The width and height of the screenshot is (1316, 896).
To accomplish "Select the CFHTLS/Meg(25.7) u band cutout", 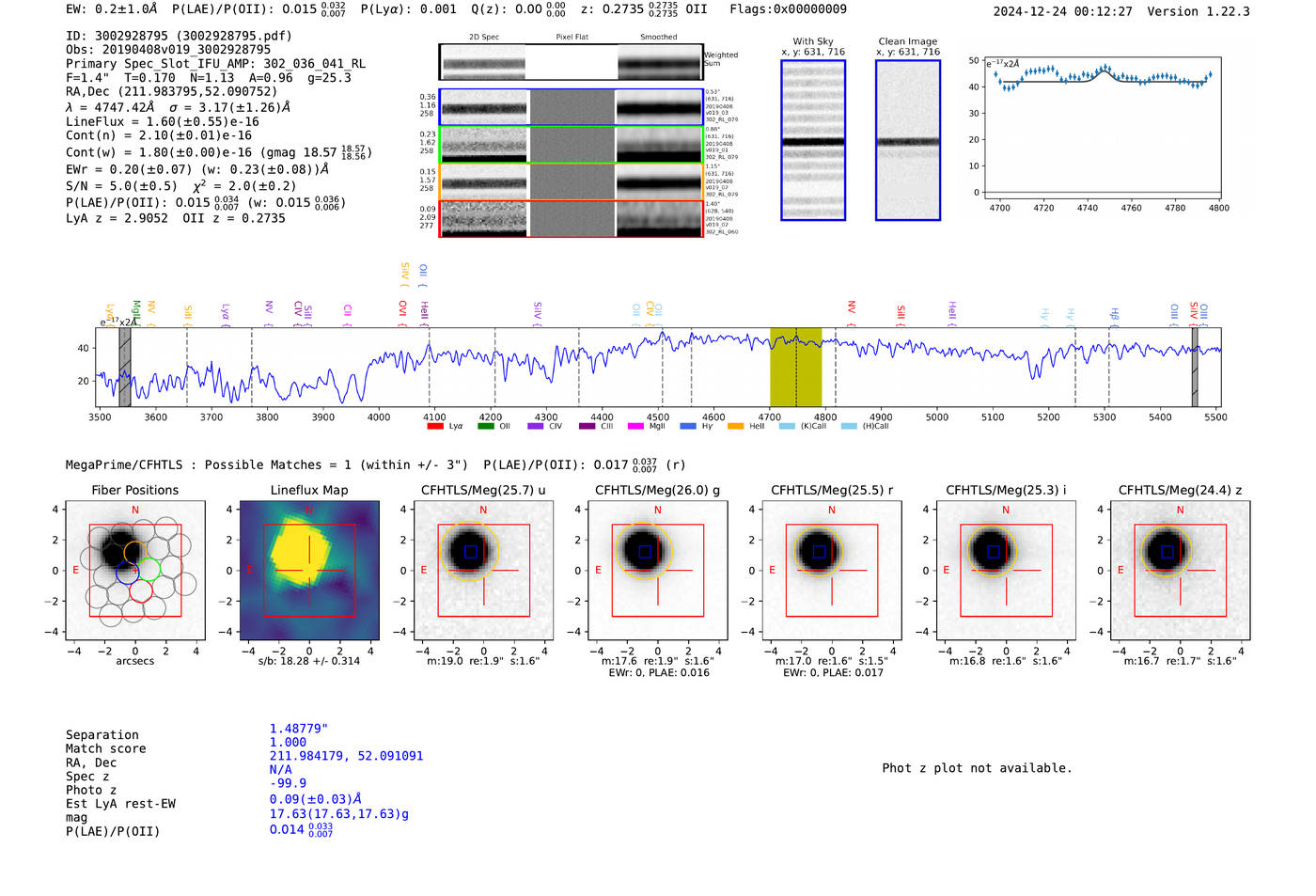I will click(x=484, y=571).
